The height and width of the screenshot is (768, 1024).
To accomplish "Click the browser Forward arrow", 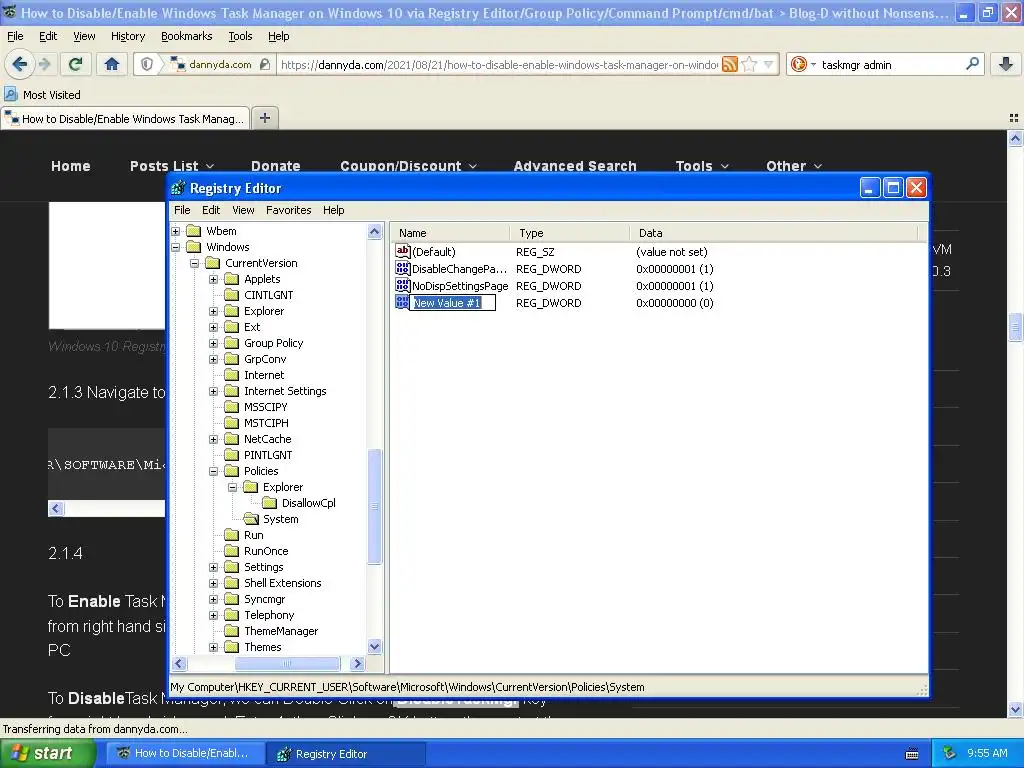I will [45, 64].
